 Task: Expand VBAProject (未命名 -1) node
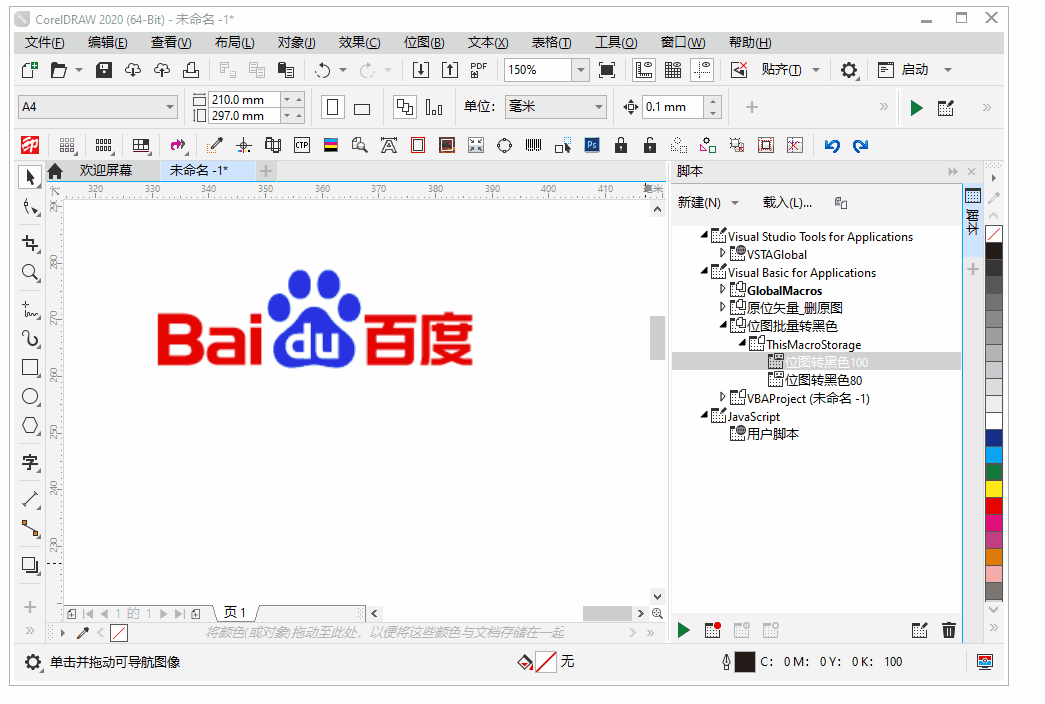[x=722, y=397]
